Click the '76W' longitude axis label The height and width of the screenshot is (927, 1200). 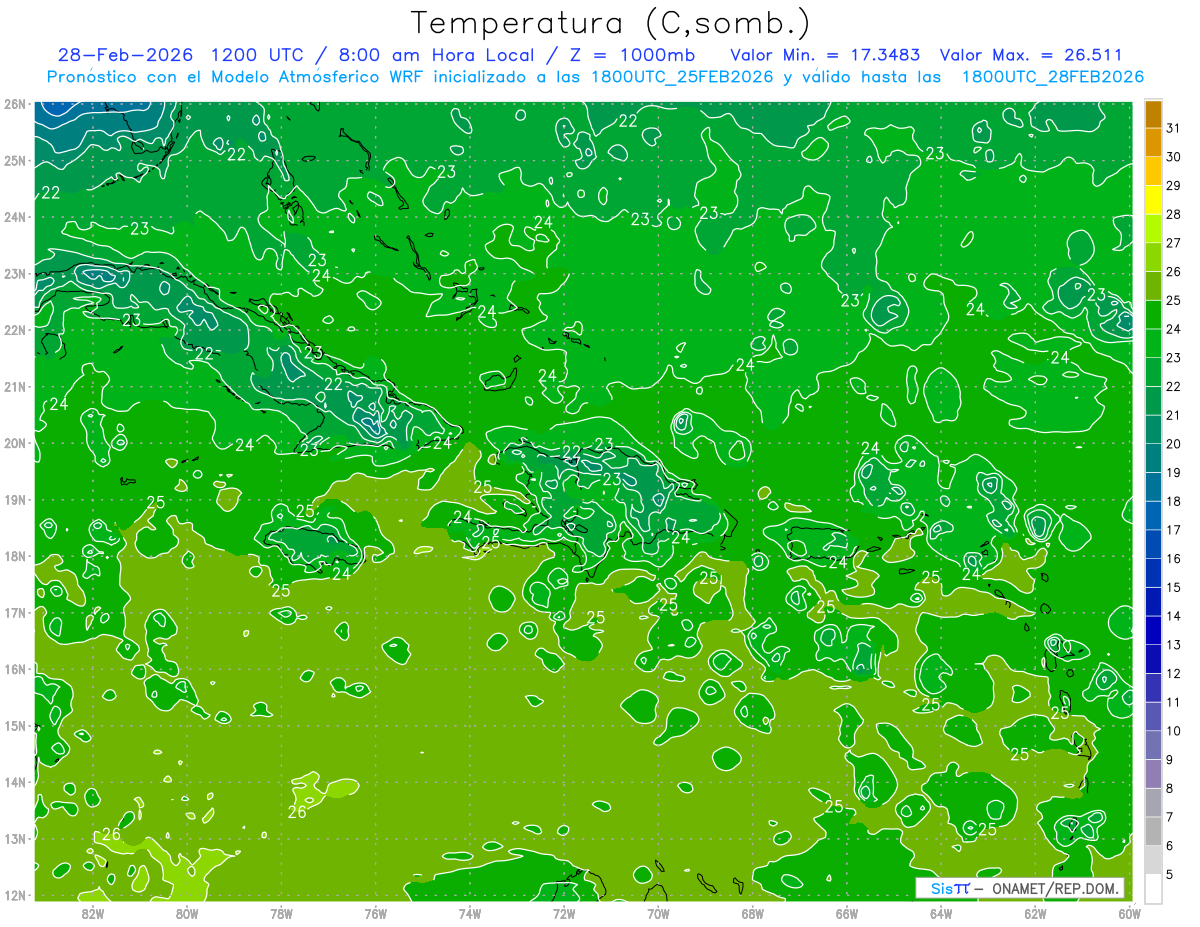(376, 913)
